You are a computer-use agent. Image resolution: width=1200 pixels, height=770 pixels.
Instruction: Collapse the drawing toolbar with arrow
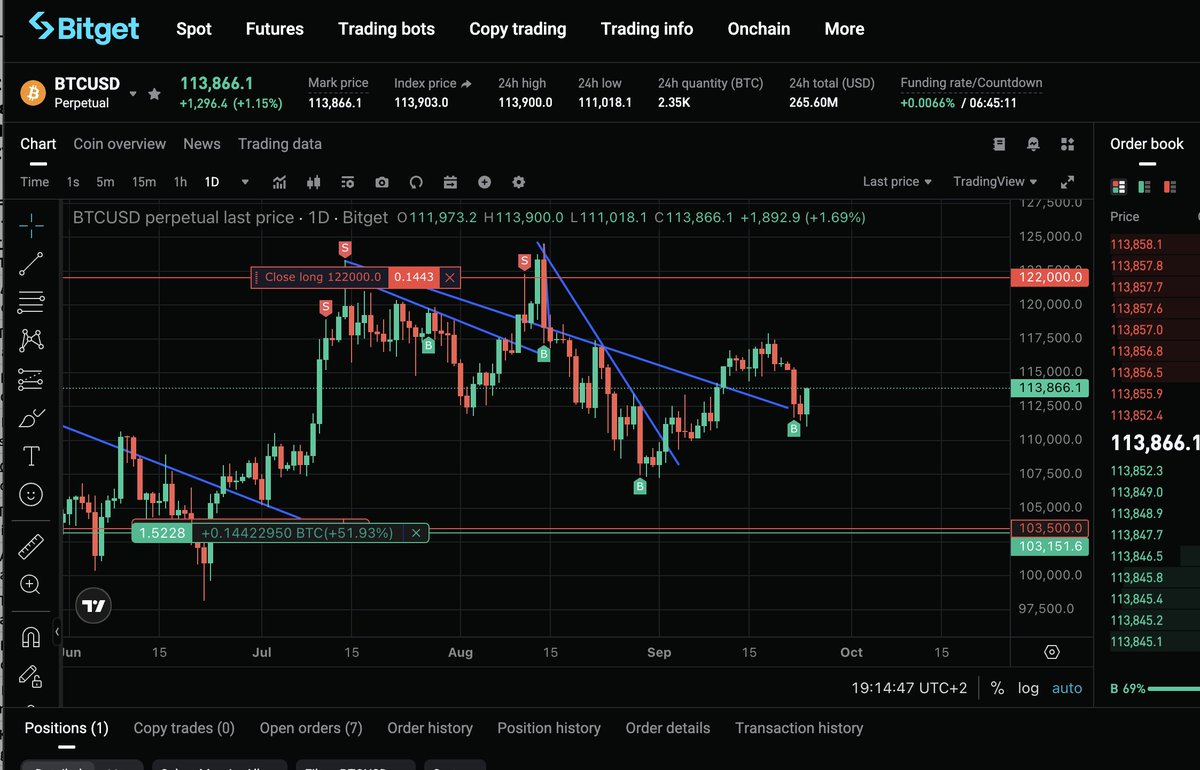57,632
